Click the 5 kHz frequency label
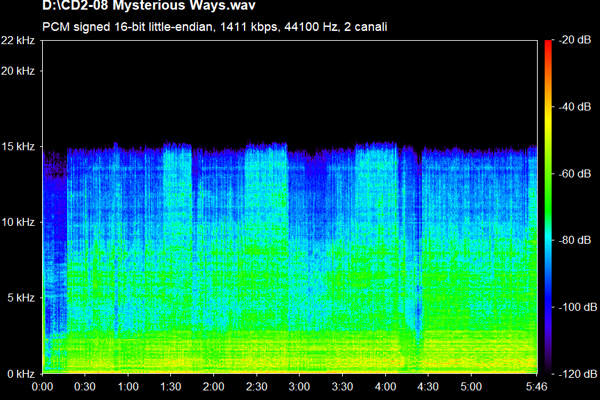Image resolution: width=600 pixels, height=400 pixels. pyautogui.click(x=21, y=297)
